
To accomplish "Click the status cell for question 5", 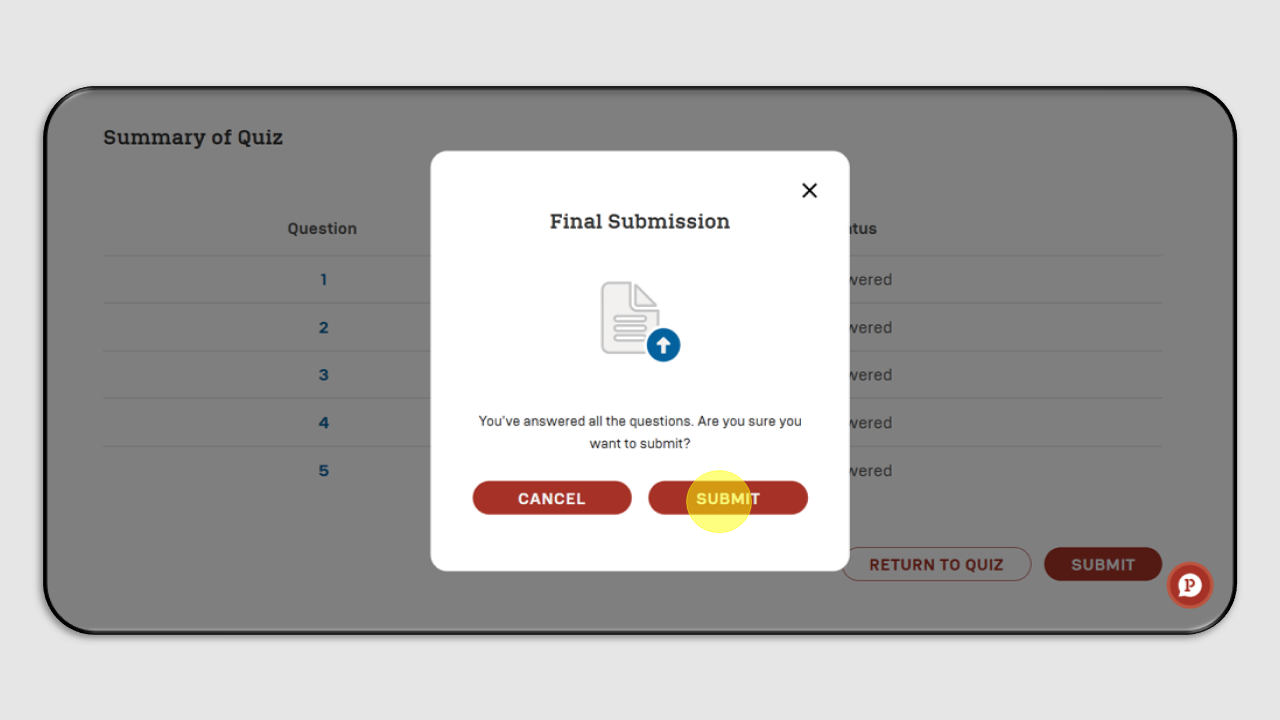I will (870, 471).
